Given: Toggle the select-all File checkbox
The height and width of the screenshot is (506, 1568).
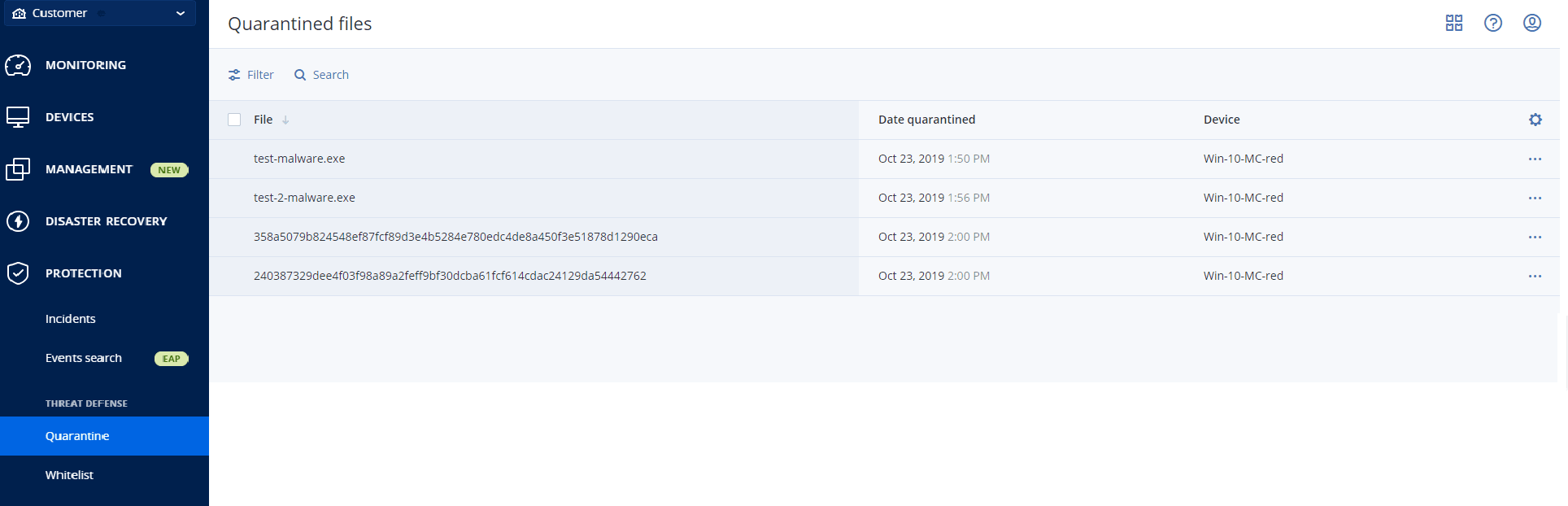Looking at the screenshot, I should (234, 120).
